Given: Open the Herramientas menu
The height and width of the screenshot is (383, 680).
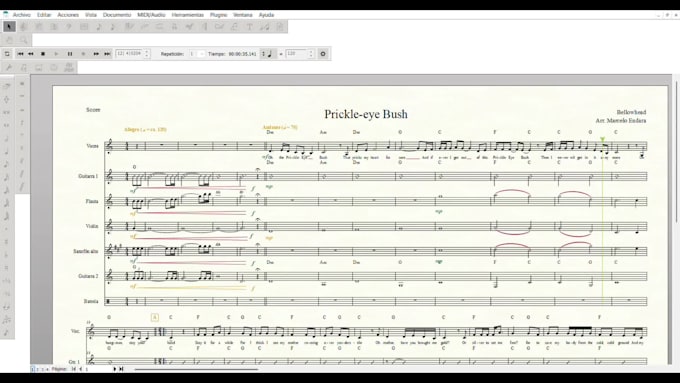Looking at the screenshot, I should 187,15.
